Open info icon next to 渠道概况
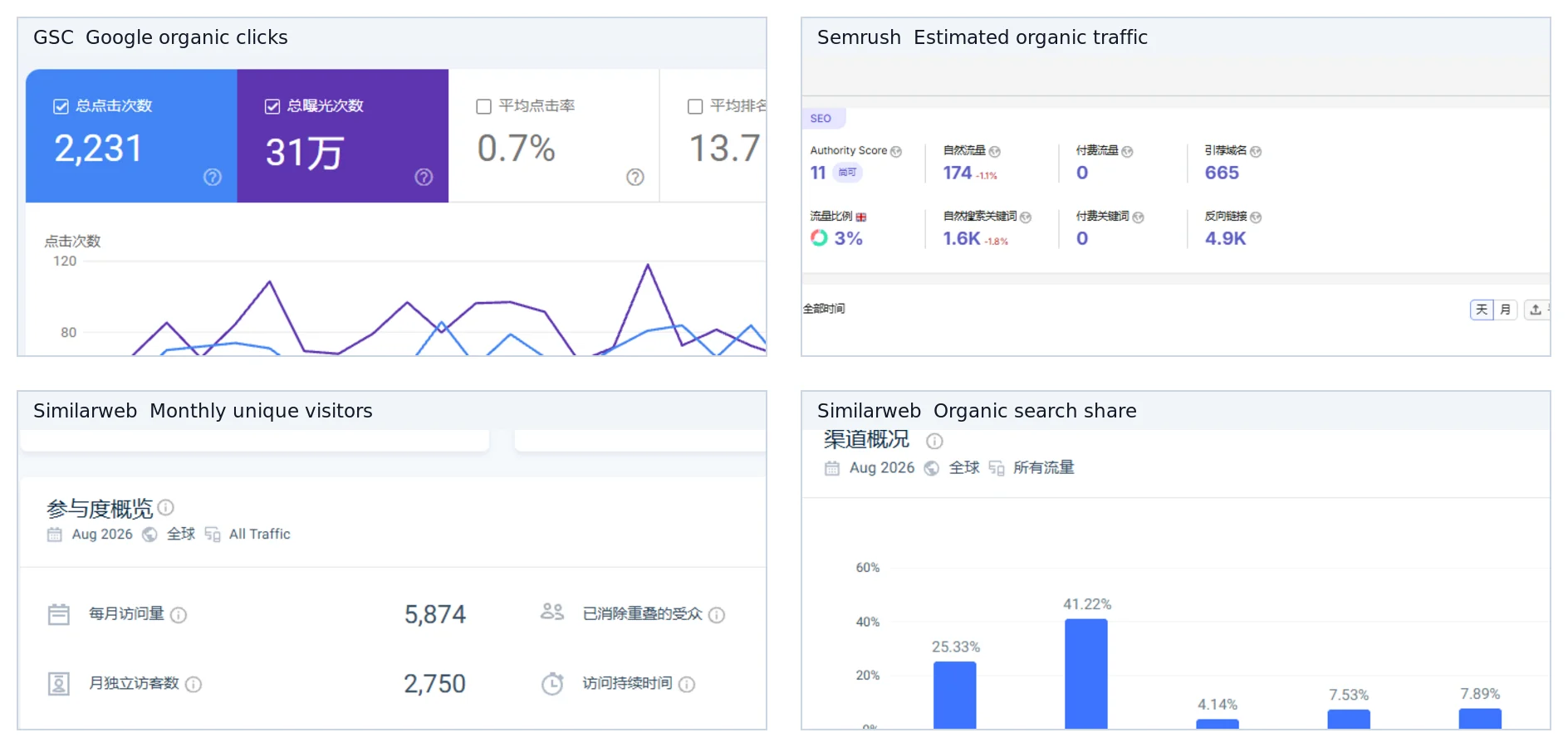 (x=934, y=441)
